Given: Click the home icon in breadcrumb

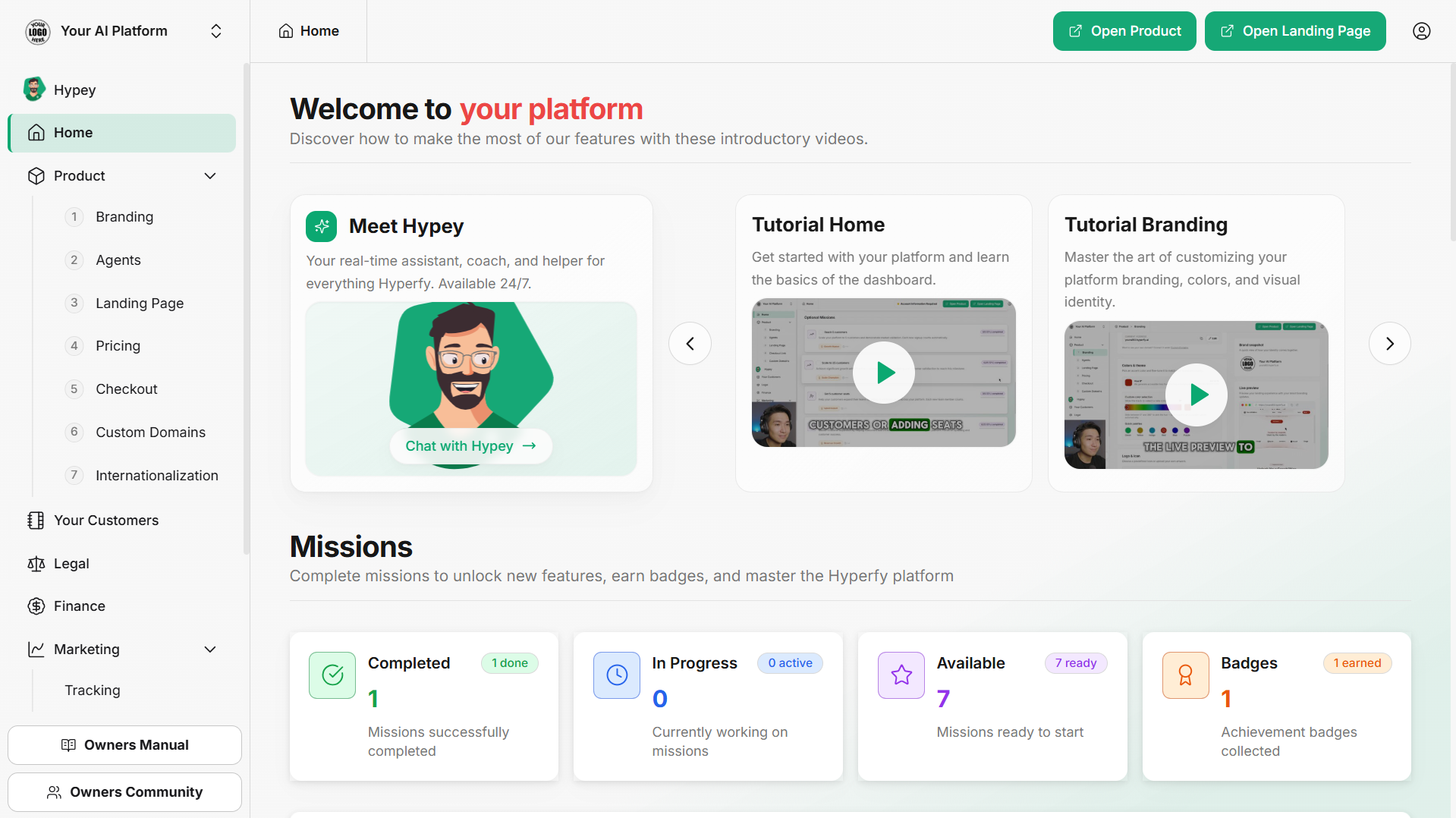Looking at the screenshot, I should [286, 31].
